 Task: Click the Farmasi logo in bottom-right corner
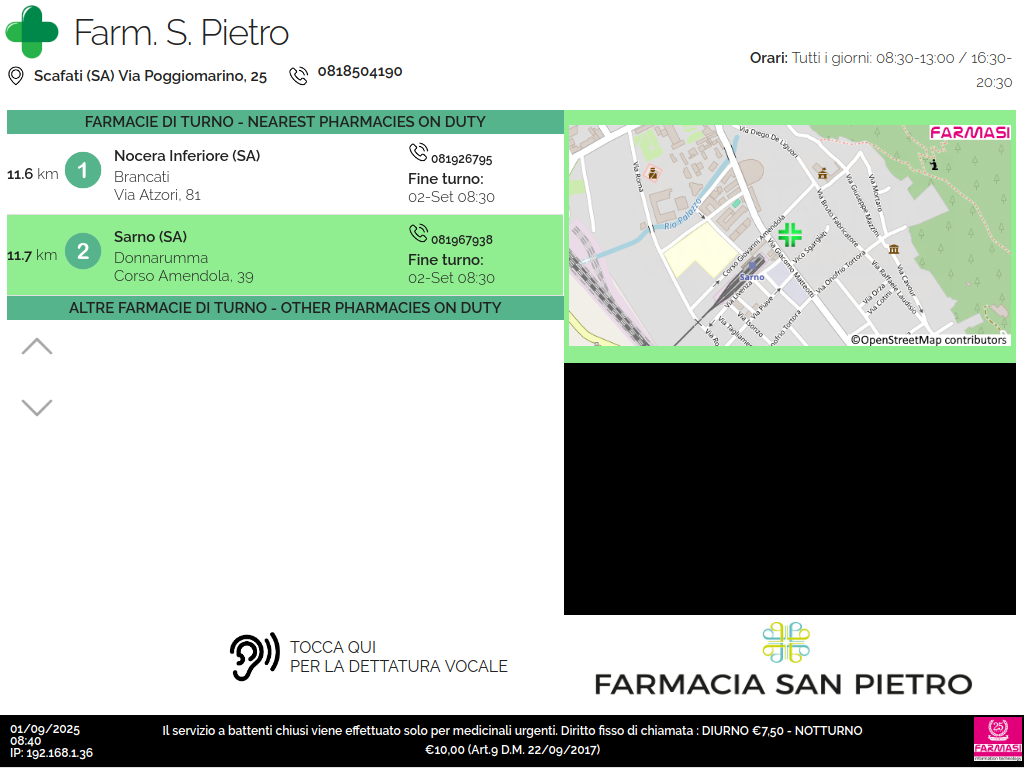click(x=997, y=739)
